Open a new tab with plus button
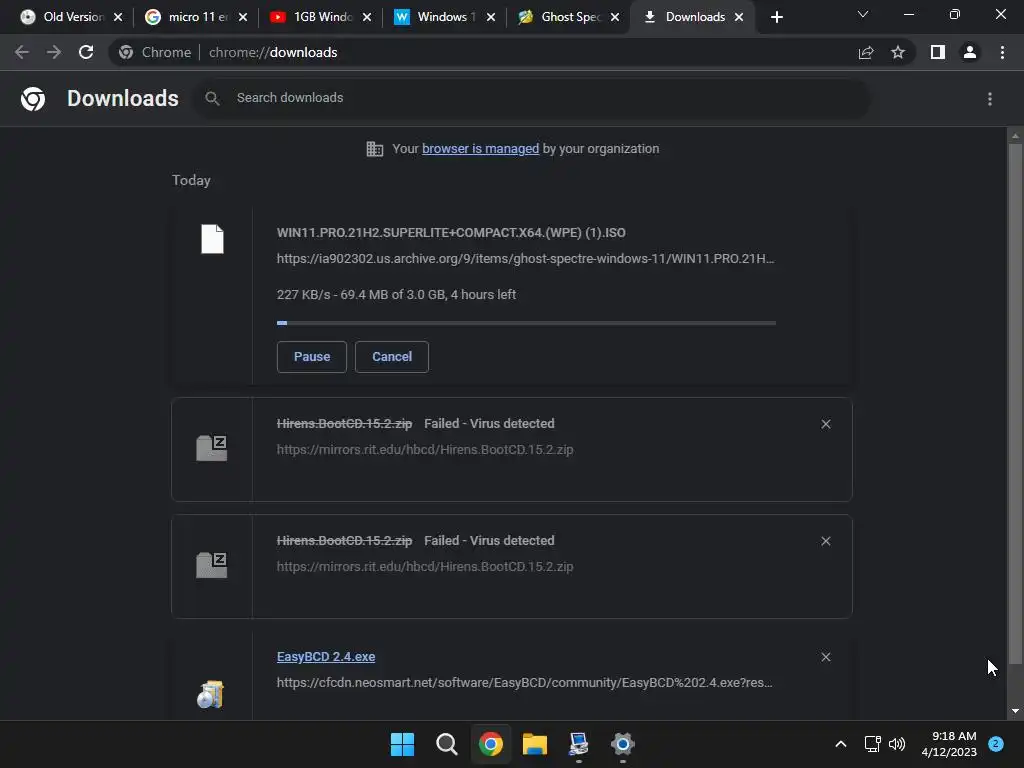 click(x=776, y=17)
